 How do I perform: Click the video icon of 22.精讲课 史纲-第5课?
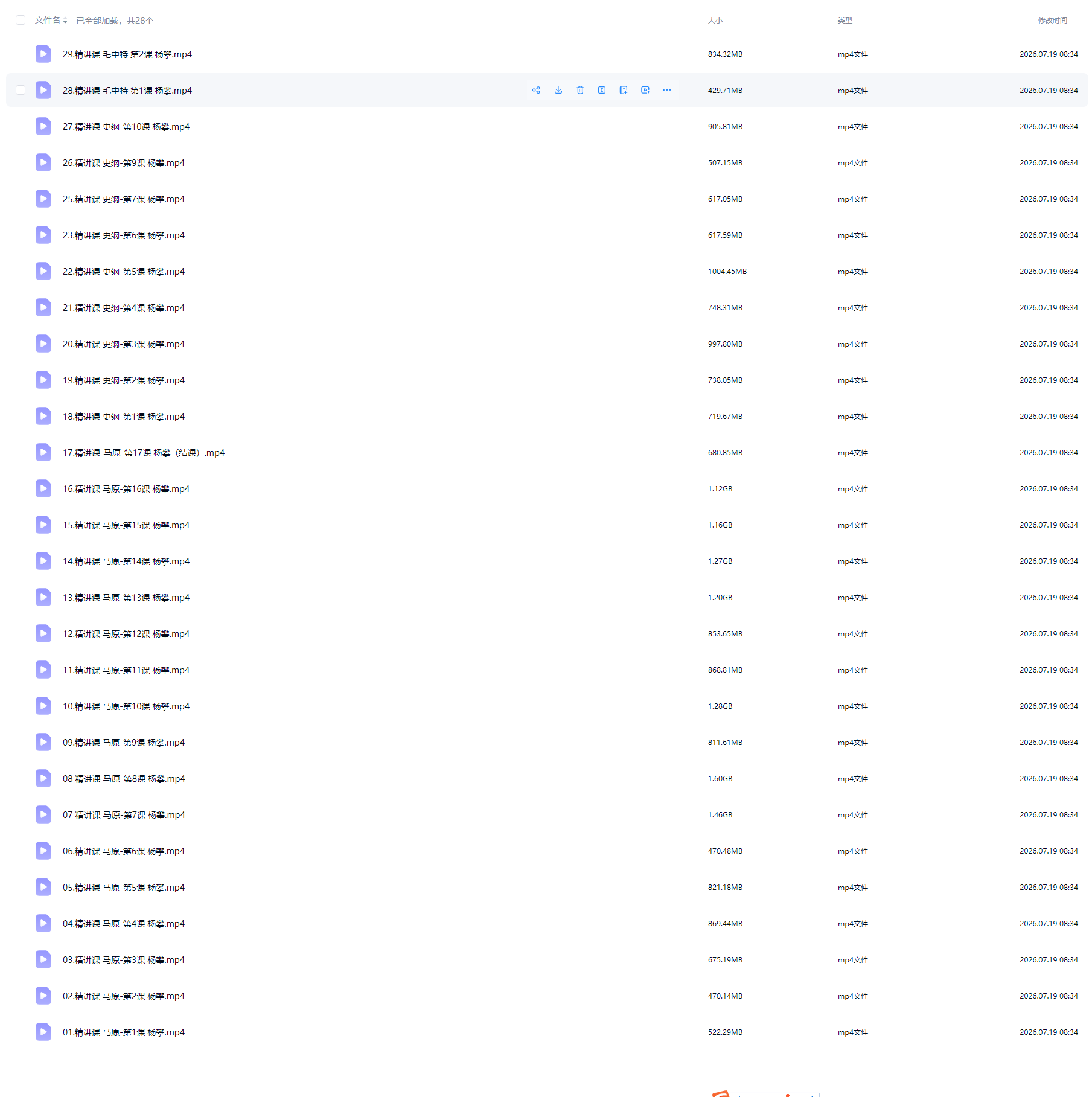43,272
